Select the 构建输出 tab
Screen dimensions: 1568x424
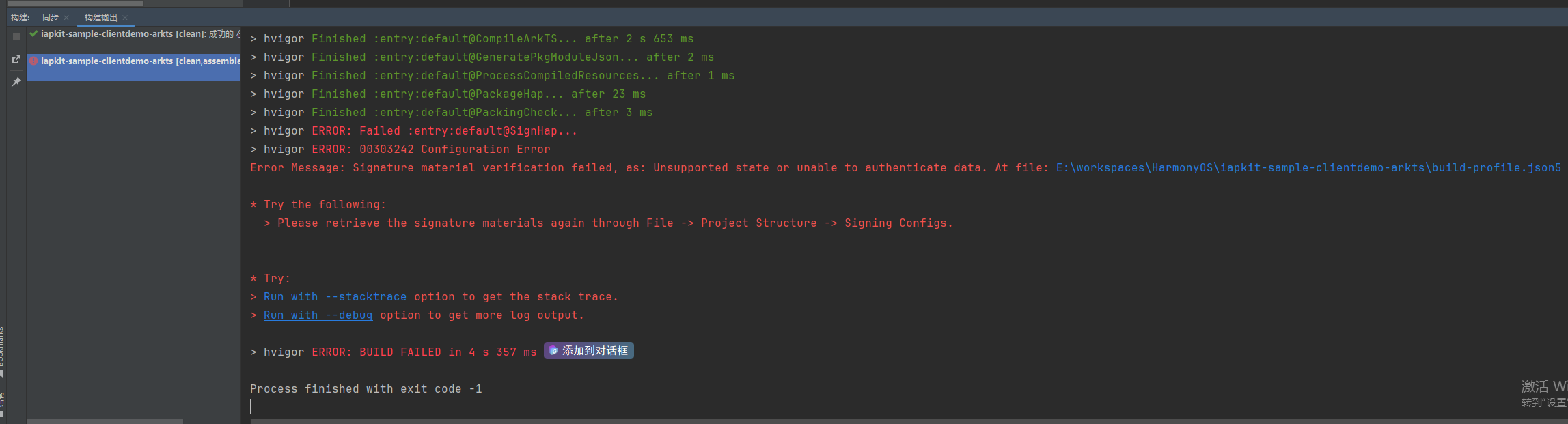click(x=100, y=18)
